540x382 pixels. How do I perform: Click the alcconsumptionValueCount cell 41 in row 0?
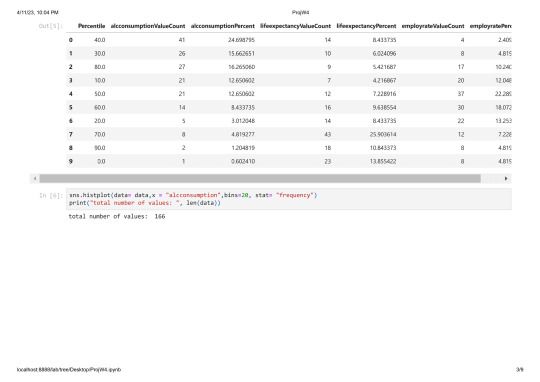(182, 40)
